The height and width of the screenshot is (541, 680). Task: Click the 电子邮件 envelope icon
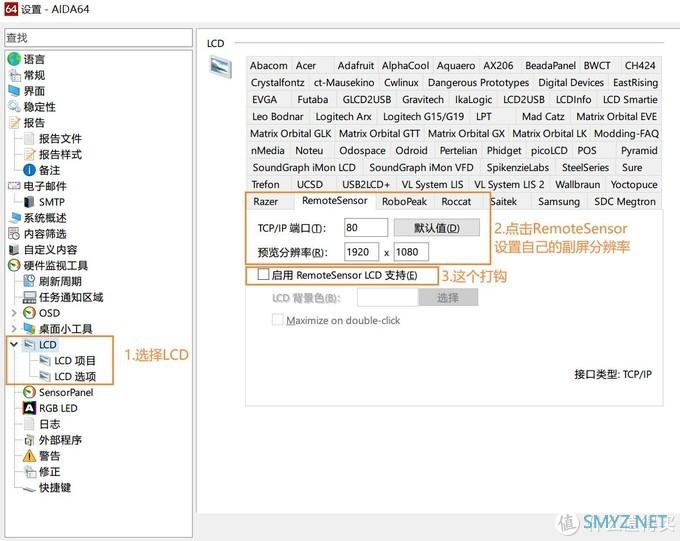[x=14, y=186]
